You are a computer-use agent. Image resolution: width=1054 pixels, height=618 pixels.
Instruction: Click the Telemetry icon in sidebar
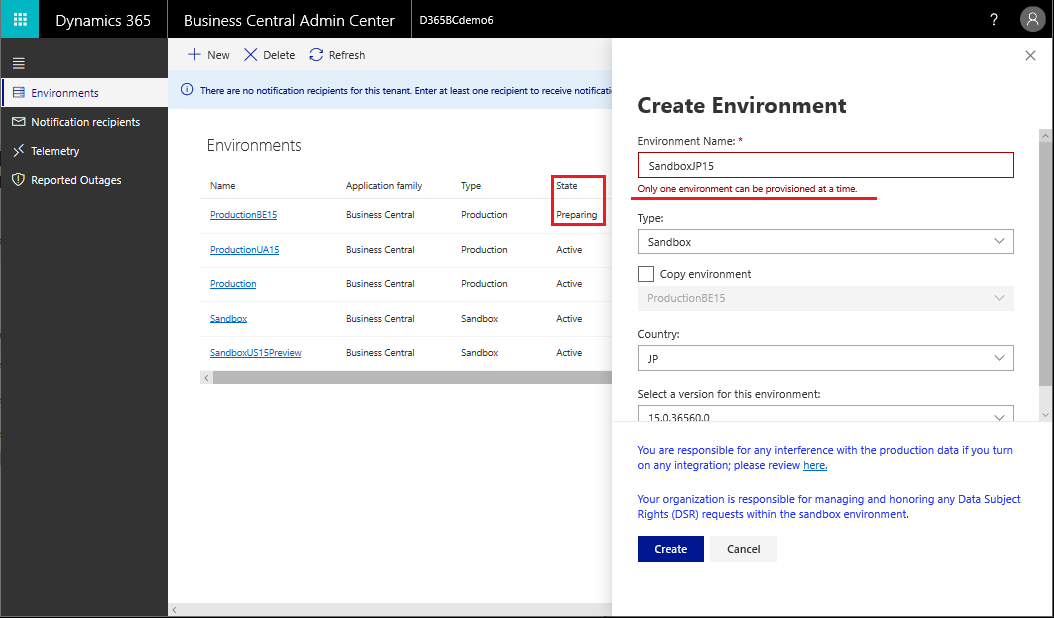click(x=19, y=151)
